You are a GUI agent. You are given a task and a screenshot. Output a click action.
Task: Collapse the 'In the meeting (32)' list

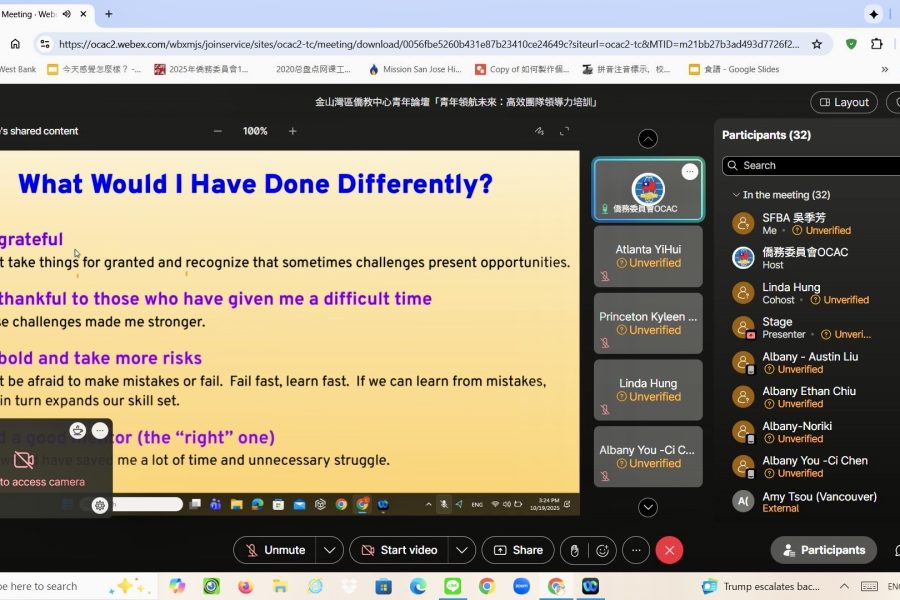[736, 195]
